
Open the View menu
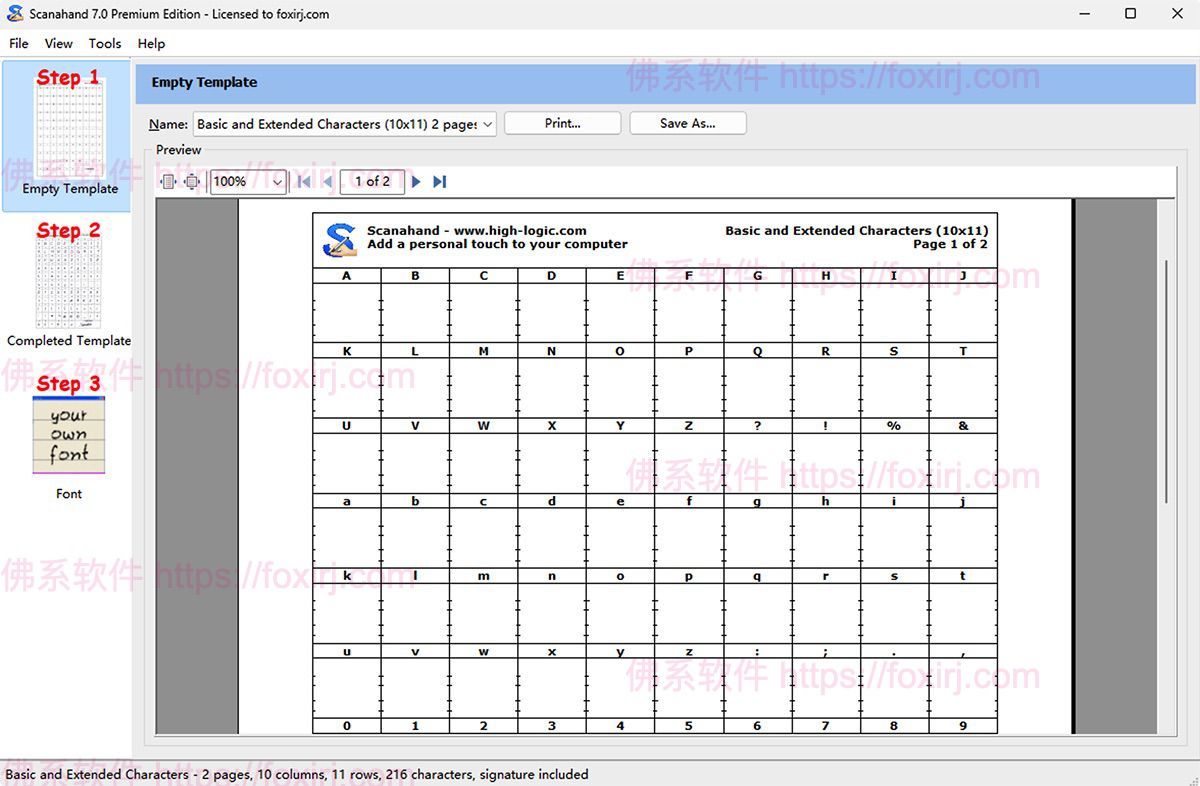point(58,43)
